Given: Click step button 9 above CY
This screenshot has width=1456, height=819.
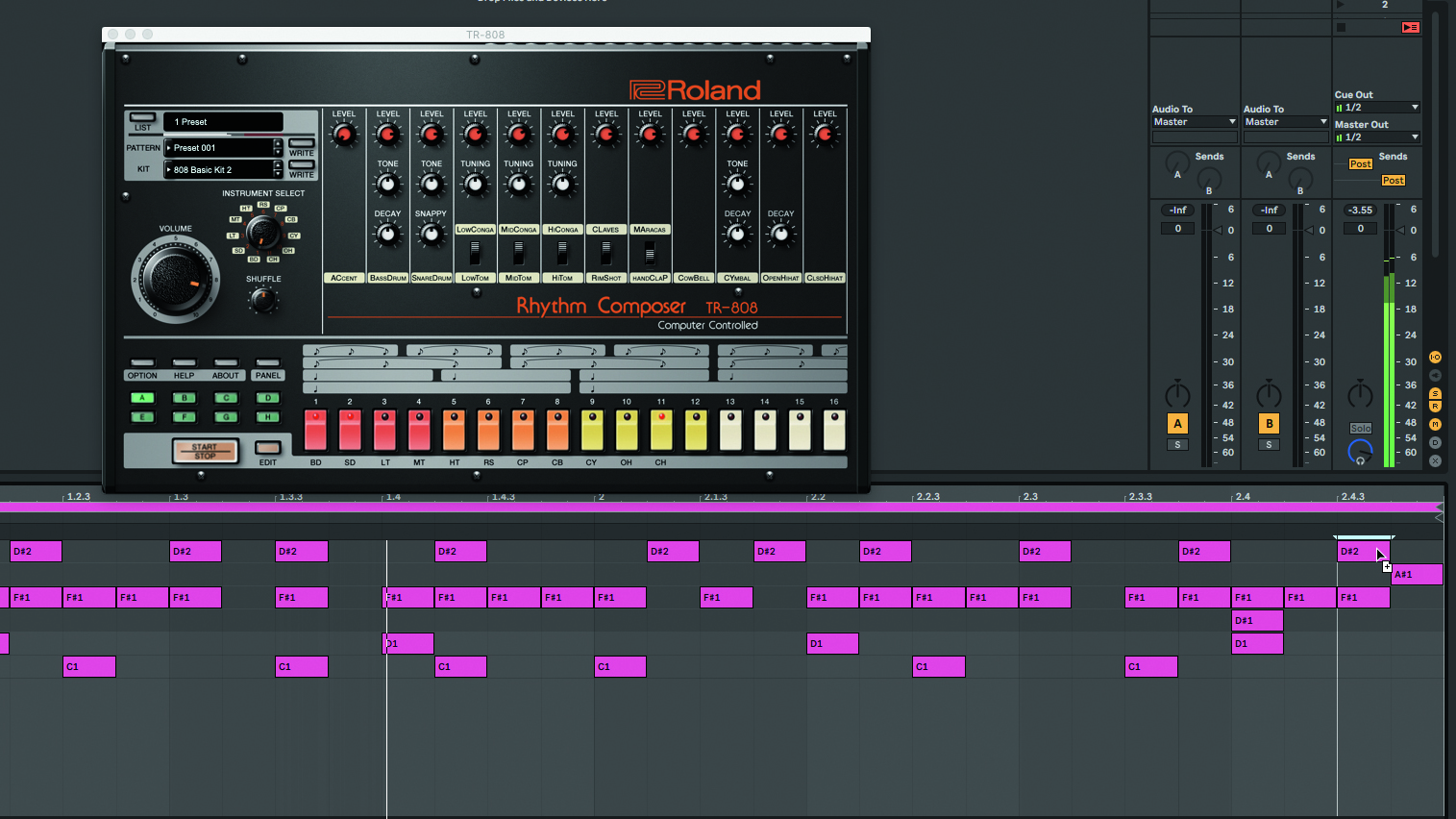Looking at the screenshot, I should (x=592, y=430).
